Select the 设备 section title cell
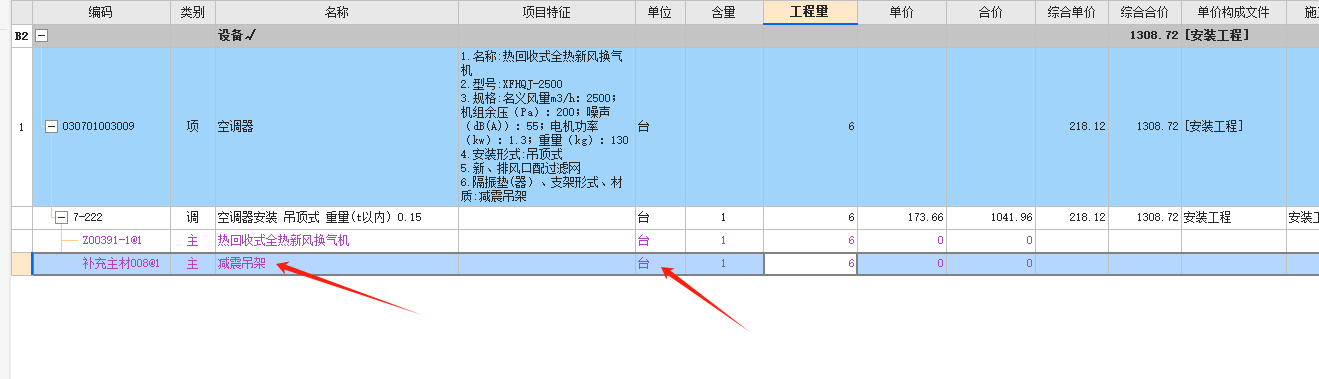The width and height of the screenshot is (1319, 379). [336, 36]
